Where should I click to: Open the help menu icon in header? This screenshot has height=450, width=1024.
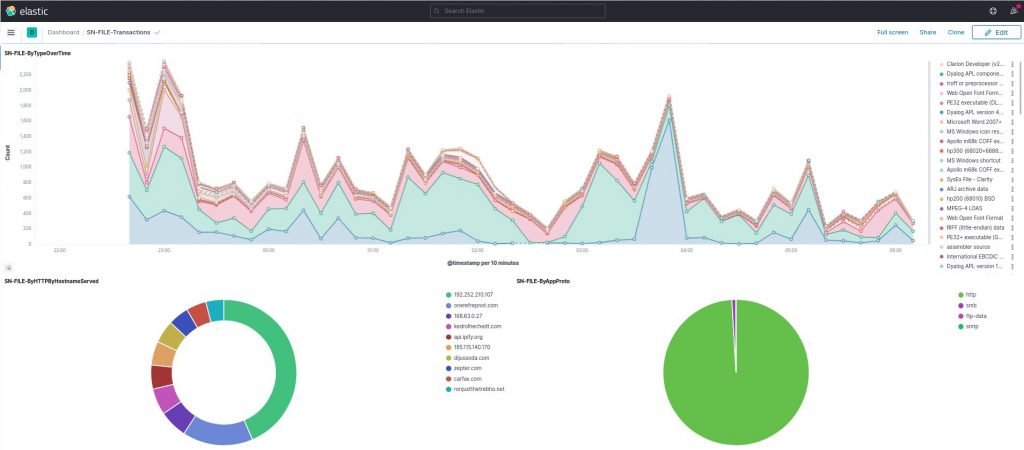click(993, 11)
